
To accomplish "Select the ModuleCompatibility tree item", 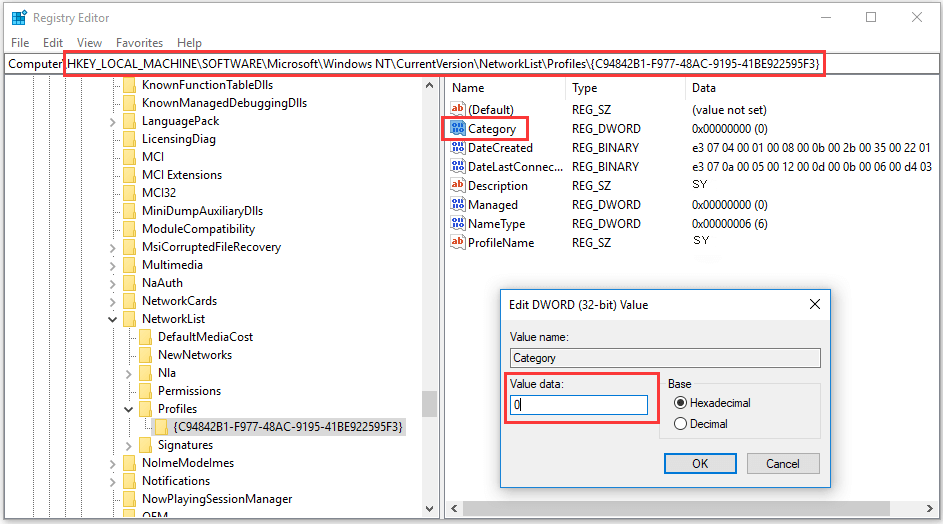I will pos(198,229).
